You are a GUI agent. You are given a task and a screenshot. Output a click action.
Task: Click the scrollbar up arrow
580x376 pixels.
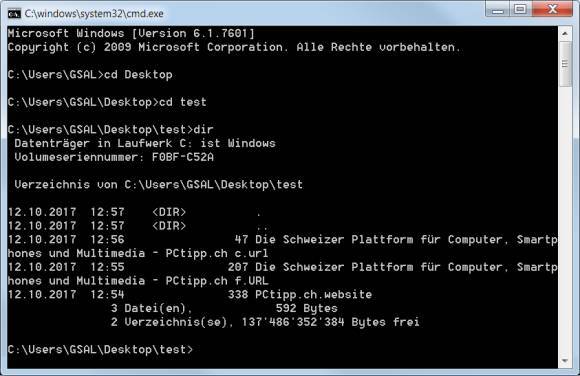[564, 34]
